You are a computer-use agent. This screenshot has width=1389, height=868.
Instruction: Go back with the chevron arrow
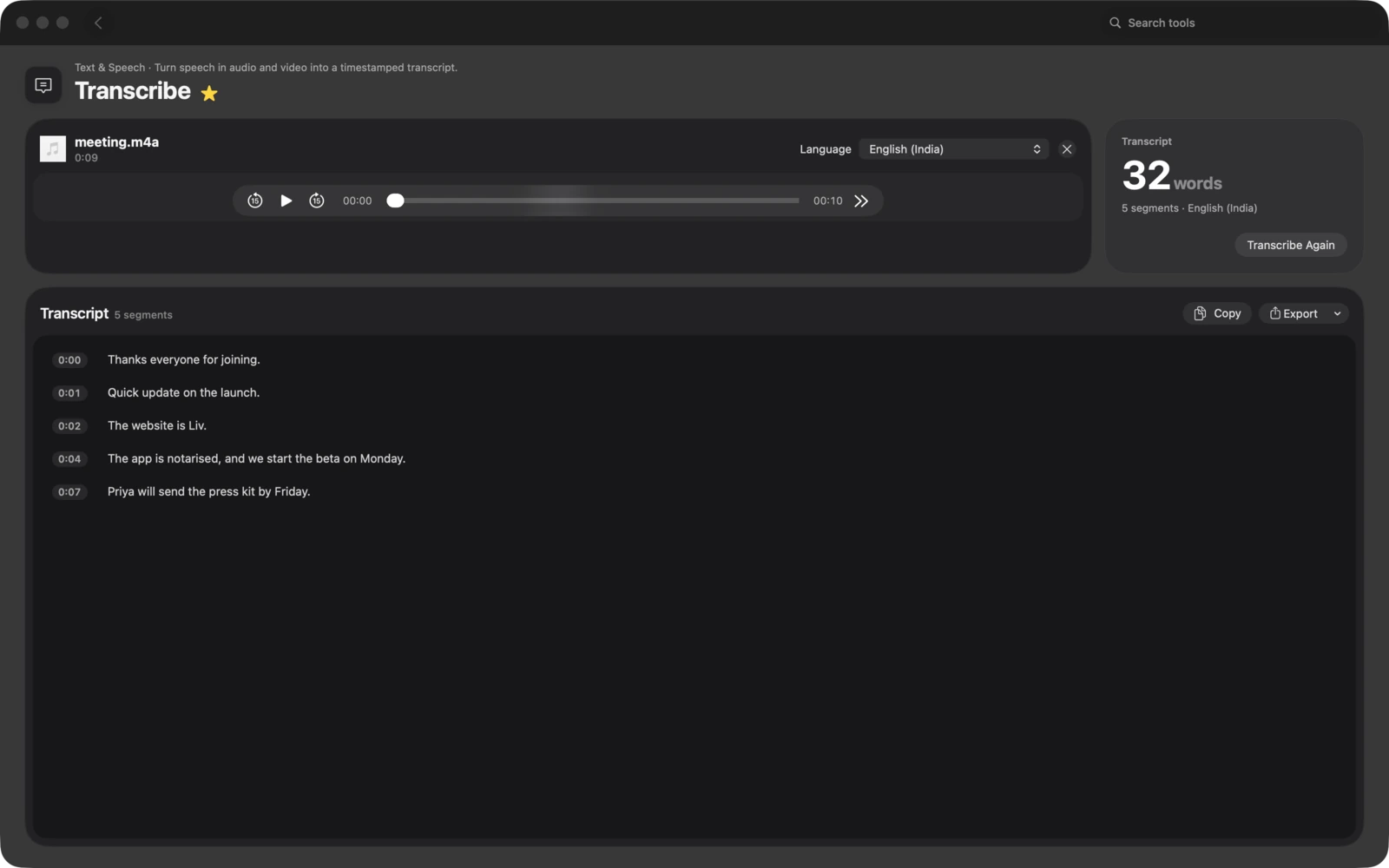[98, 23]
